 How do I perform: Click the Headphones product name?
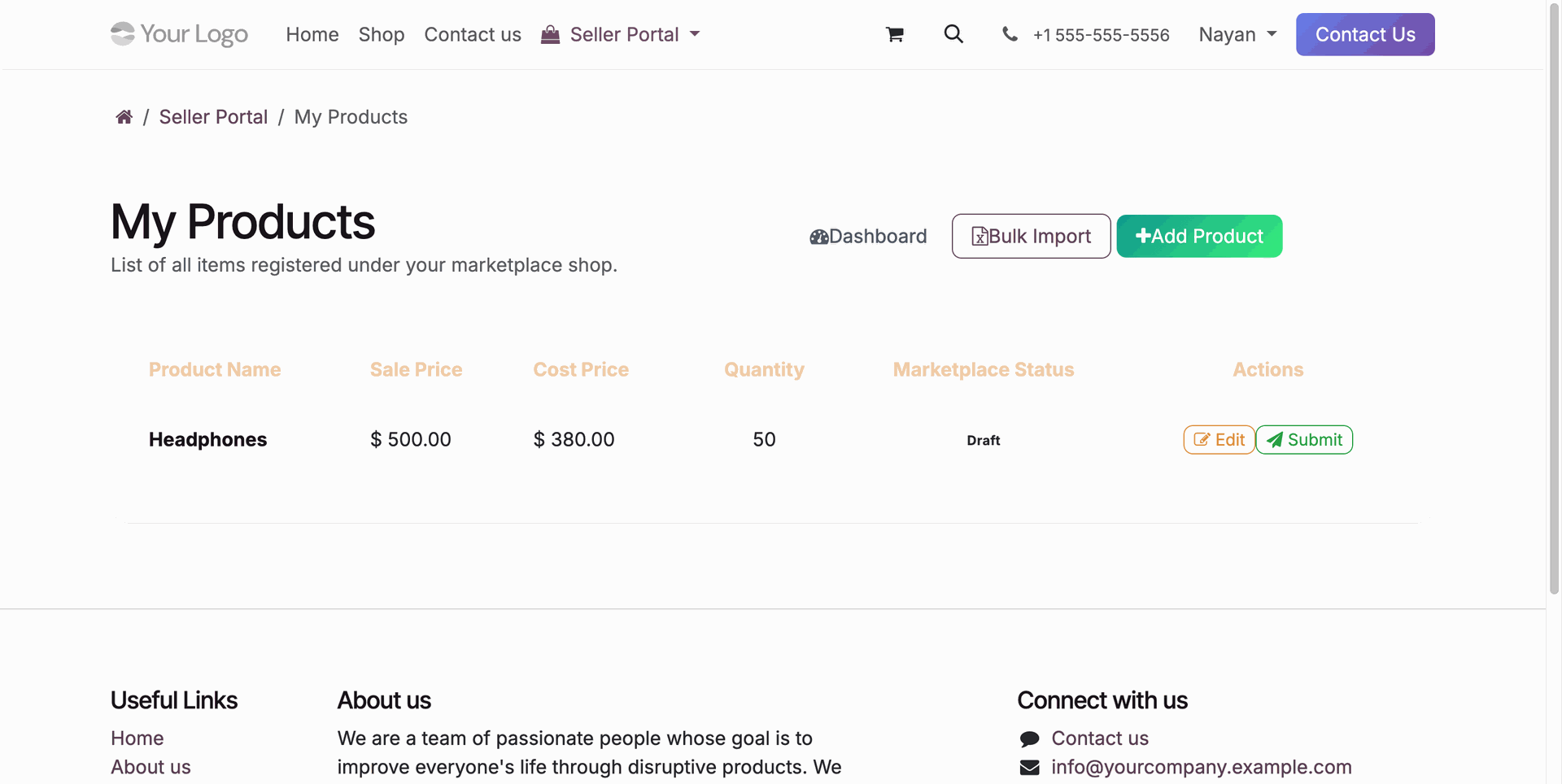coord(207,440)
